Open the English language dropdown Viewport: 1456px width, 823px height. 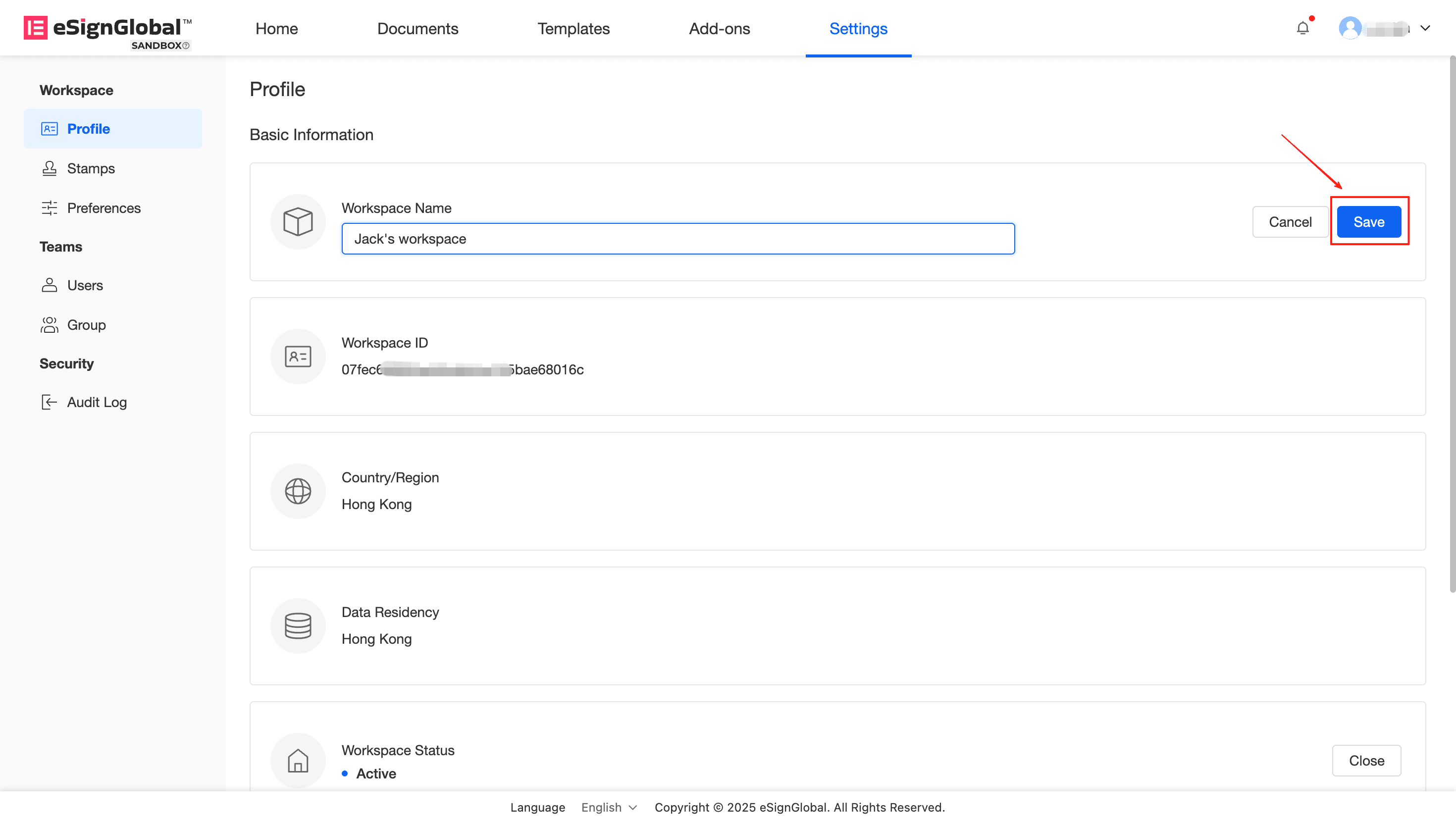click(609, 807)
